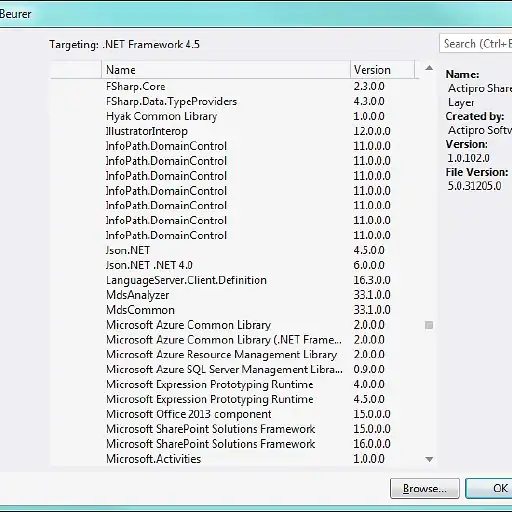Click File Version value 5.0.31205.0
This screenshot has width=512, height=512.
pyautogui.click(x=474, y=186)
